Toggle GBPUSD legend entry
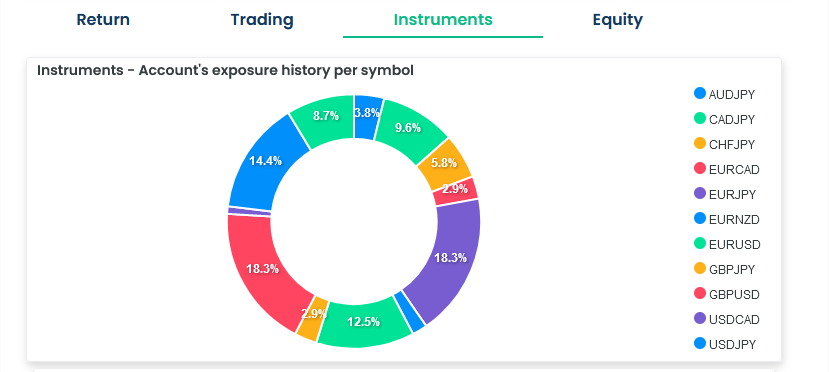 [726, 294]
